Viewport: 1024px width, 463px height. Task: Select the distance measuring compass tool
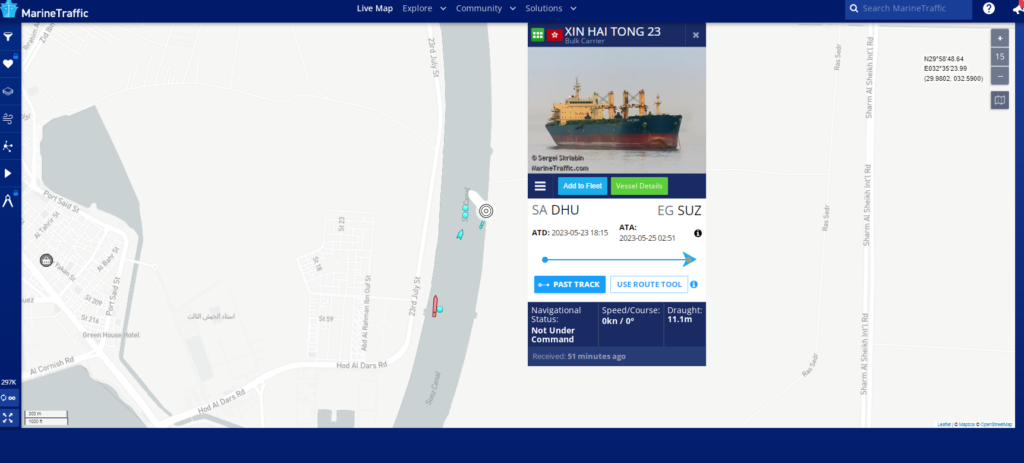(8, 200)
